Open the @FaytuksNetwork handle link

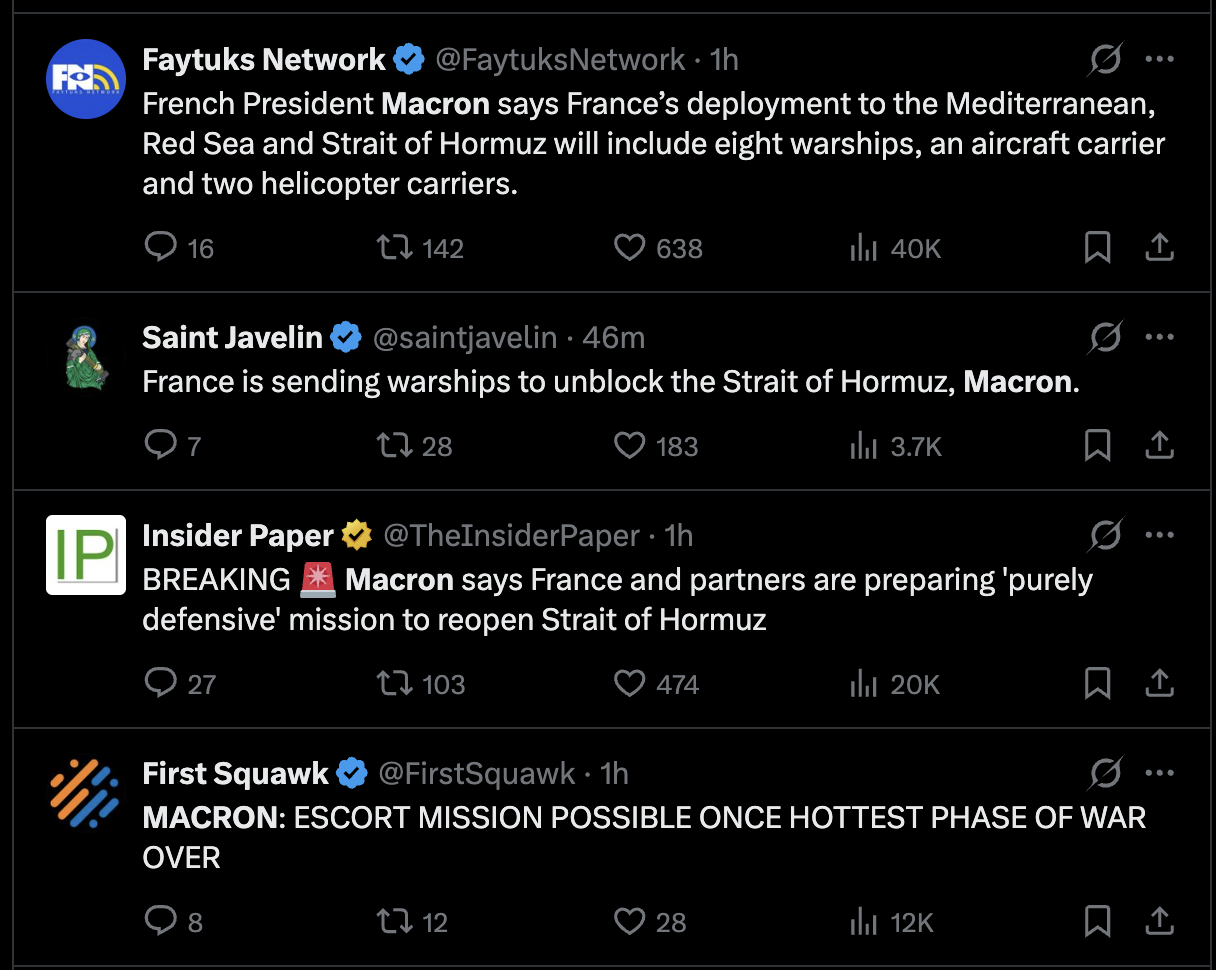coord(560,60)
